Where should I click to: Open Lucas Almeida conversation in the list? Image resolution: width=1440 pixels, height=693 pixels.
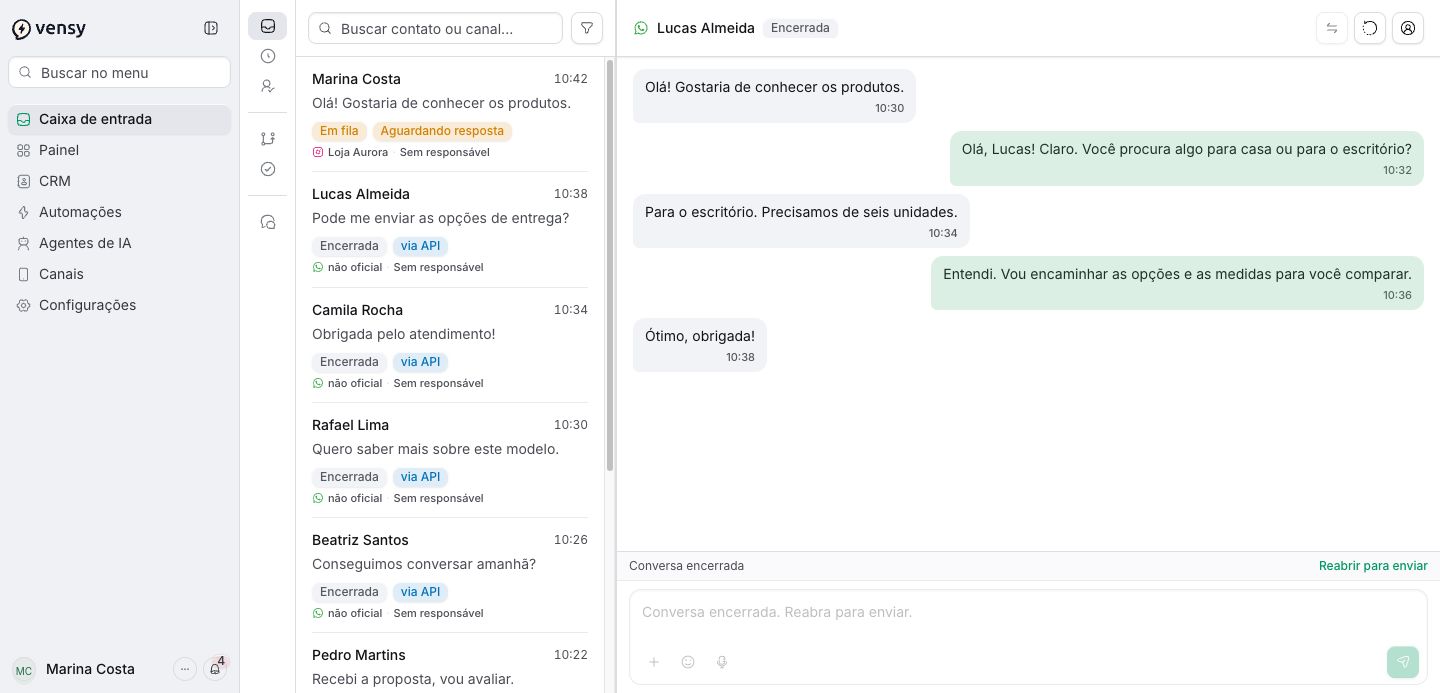(x=450, y=229)
